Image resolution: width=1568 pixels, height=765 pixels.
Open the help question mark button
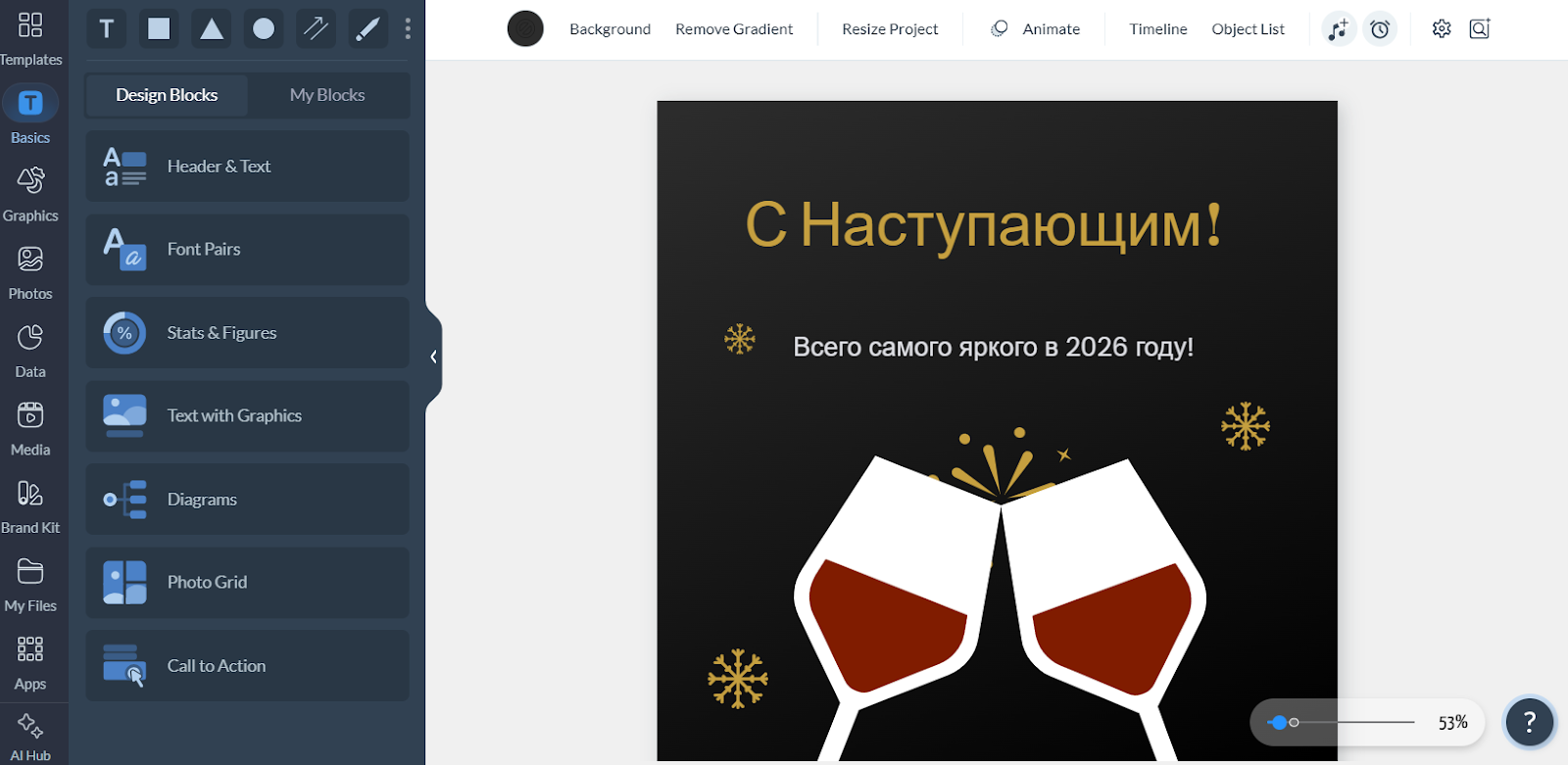1529,723
